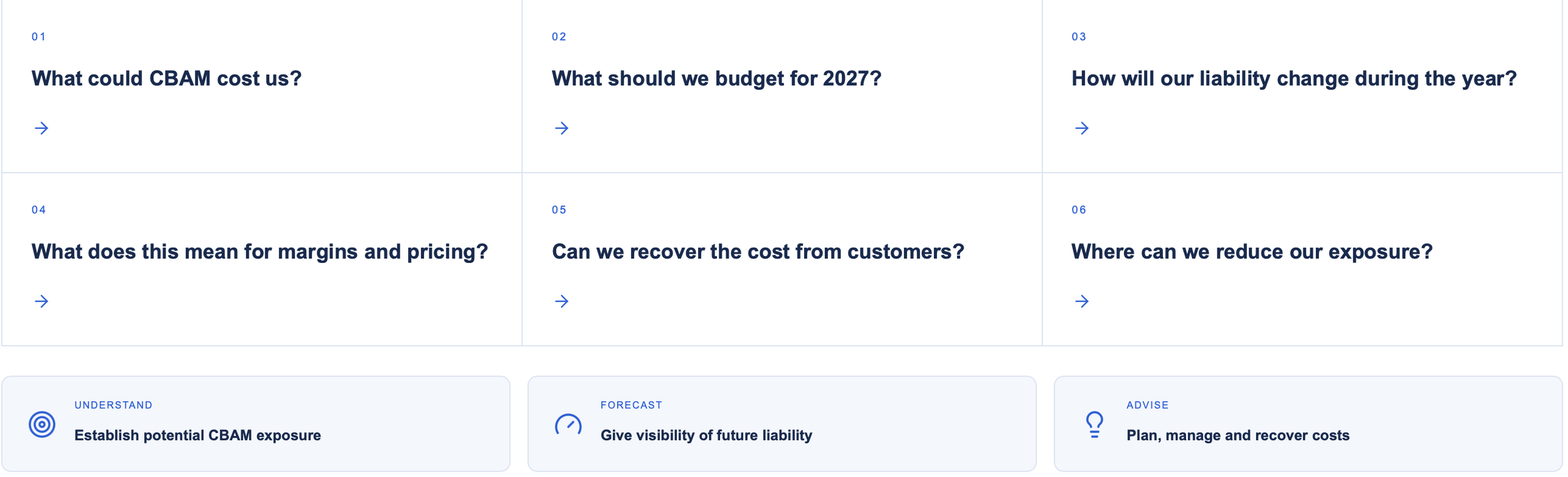Select 'Can we recover the cost from customers?'
The width and height of the screenshot is (1568, 477).
[x=758, y=252]
